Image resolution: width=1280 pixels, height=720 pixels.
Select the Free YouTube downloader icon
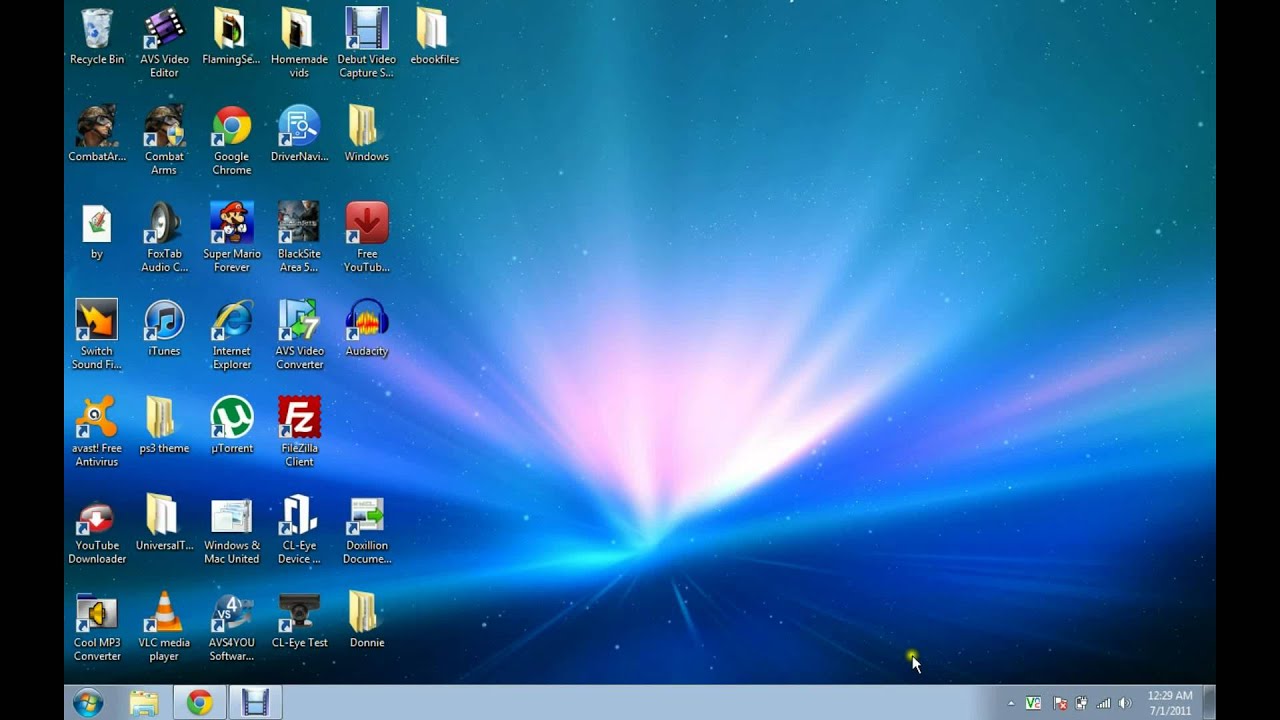pos(367,237)
